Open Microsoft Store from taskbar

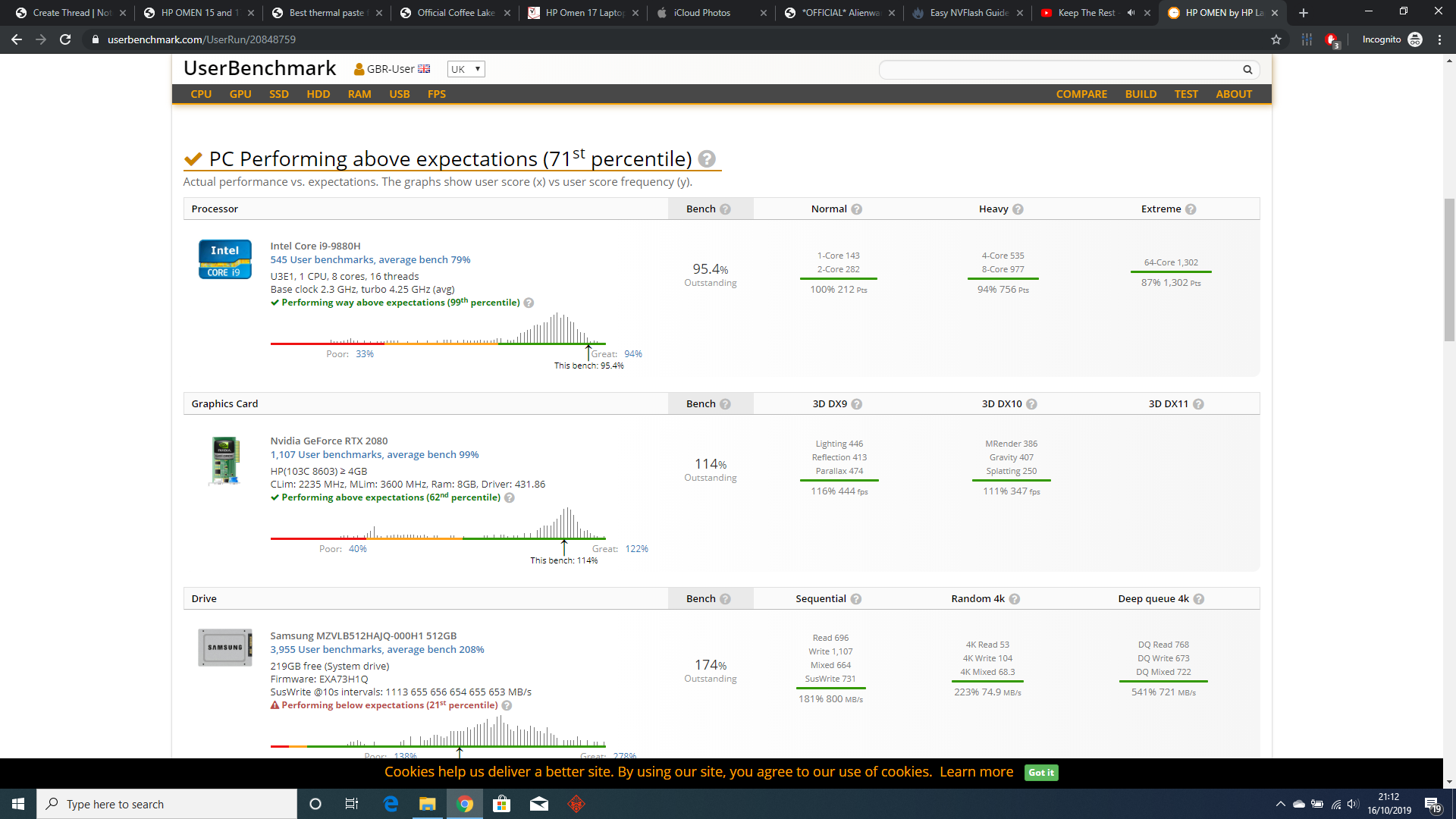click(x=502, y=804)
